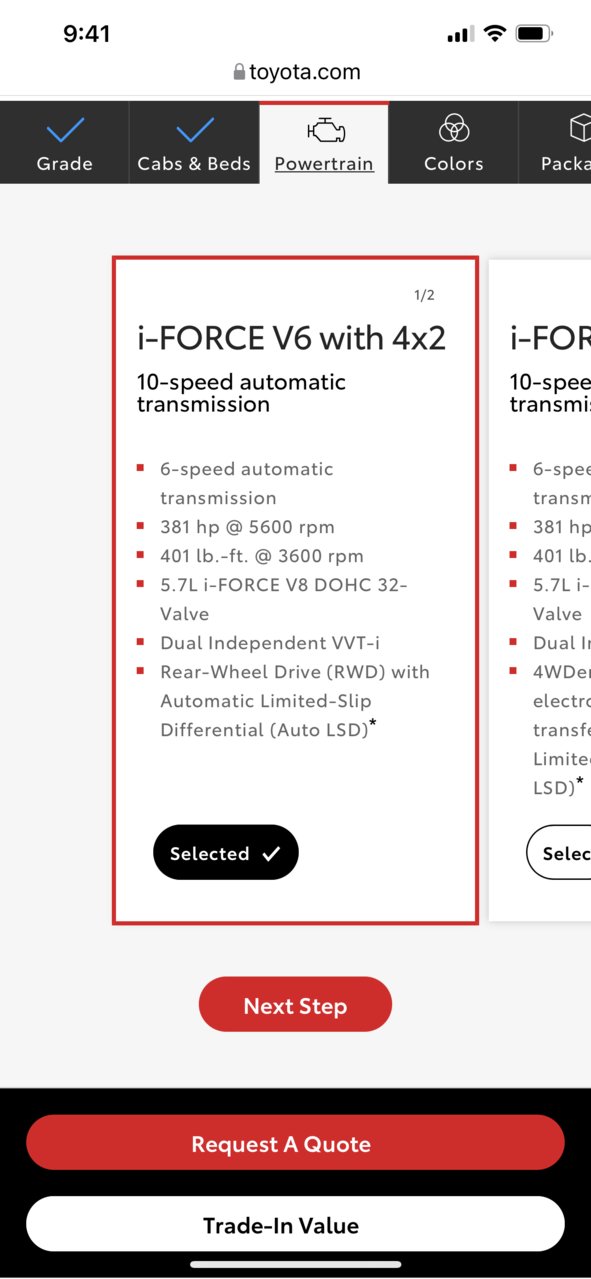Switch to the Colors tab
The height and width of the screenshot is (1279, 591).
tap(454, 142)
